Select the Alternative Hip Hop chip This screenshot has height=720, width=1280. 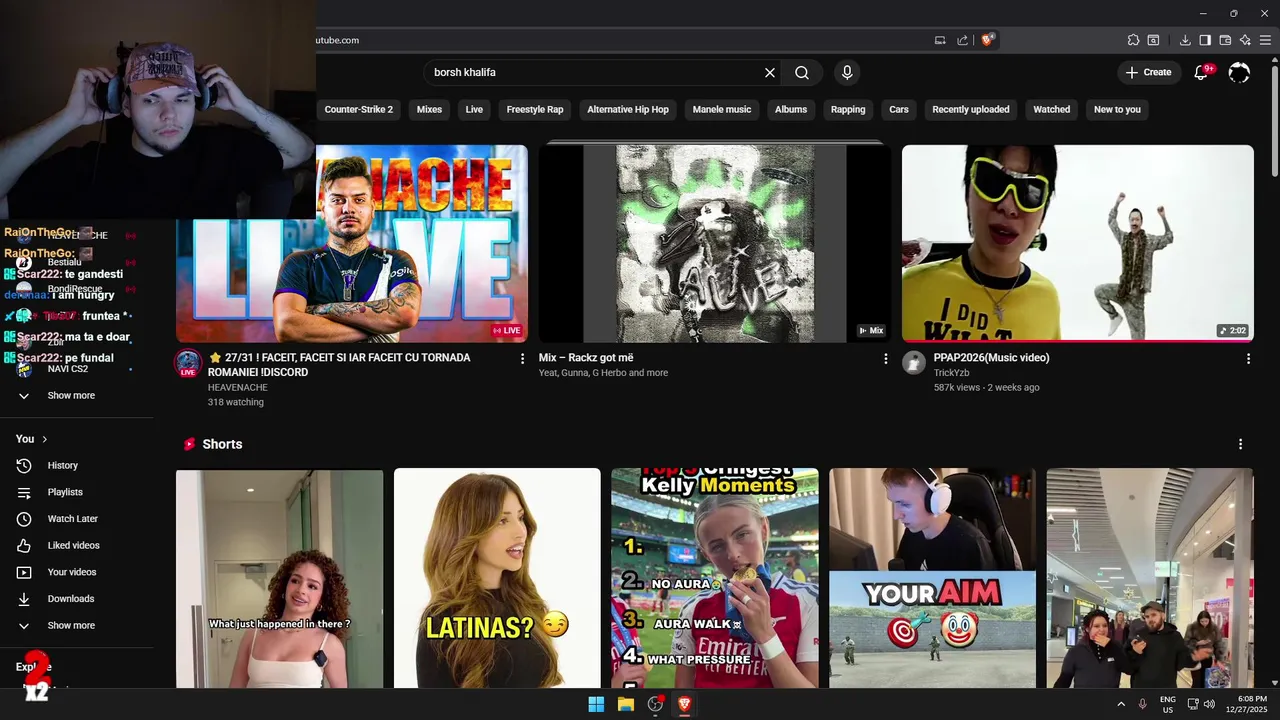[x=628, y=109]
